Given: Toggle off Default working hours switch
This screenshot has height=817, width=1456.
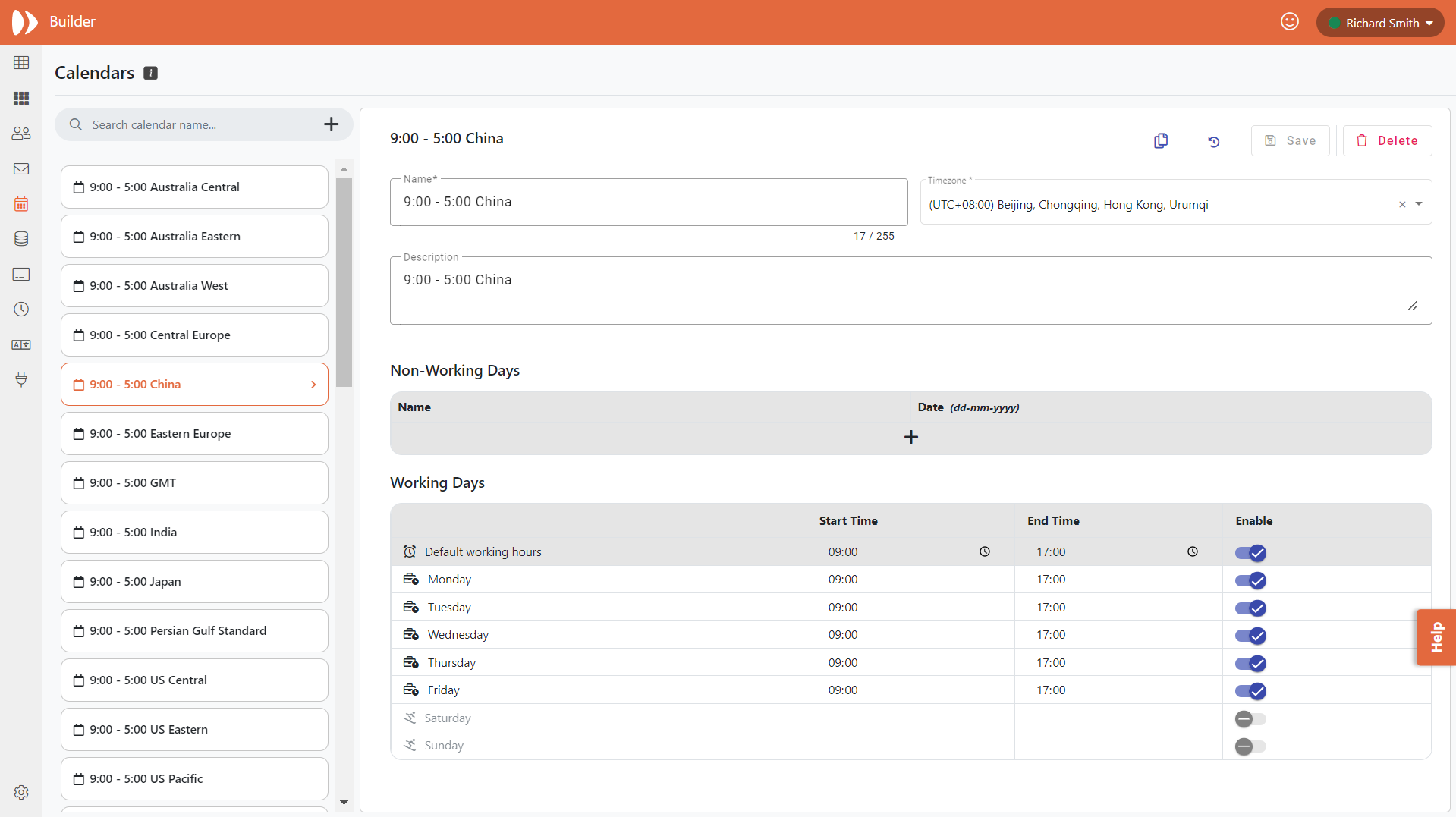Looking at the screenshot, I should (1250, 553).
